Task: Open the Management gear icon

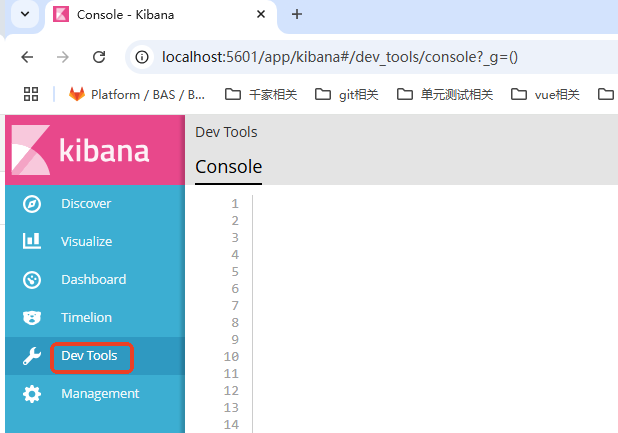Action: pos(32,394)
